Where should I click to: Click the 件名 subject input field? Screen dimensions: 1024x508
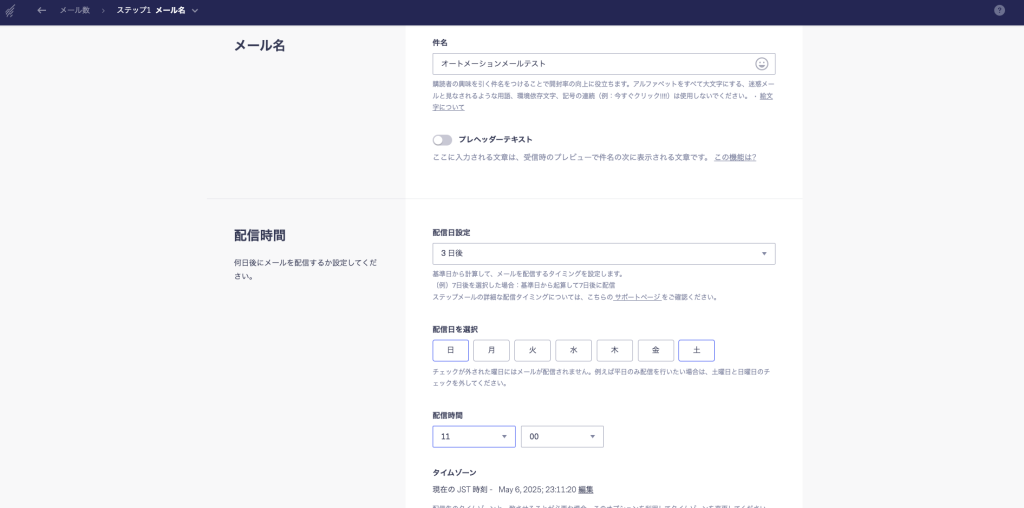tap(590, 64)
